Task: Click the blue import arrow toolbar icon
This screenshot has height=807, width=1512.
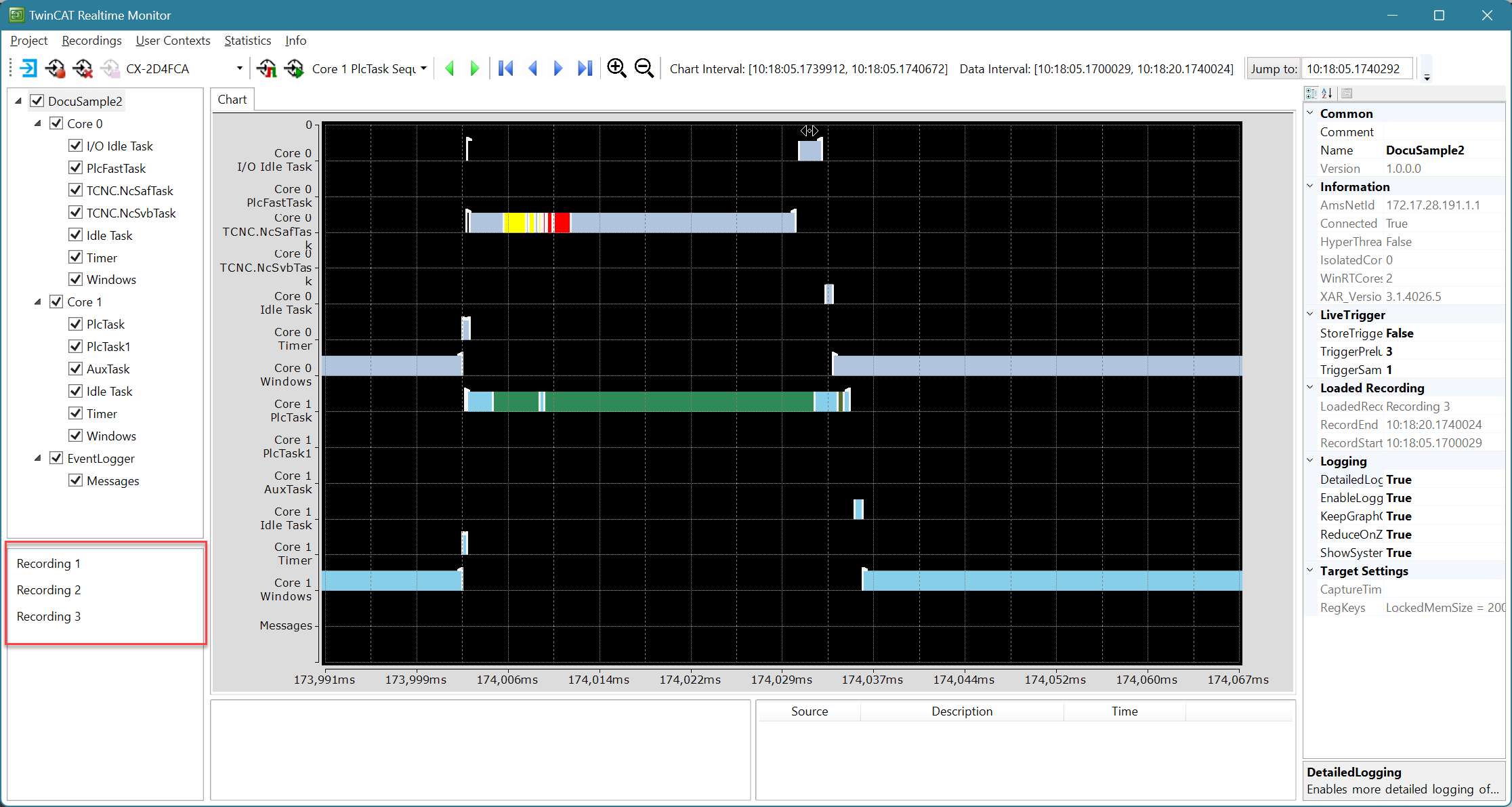Action: 28,68
